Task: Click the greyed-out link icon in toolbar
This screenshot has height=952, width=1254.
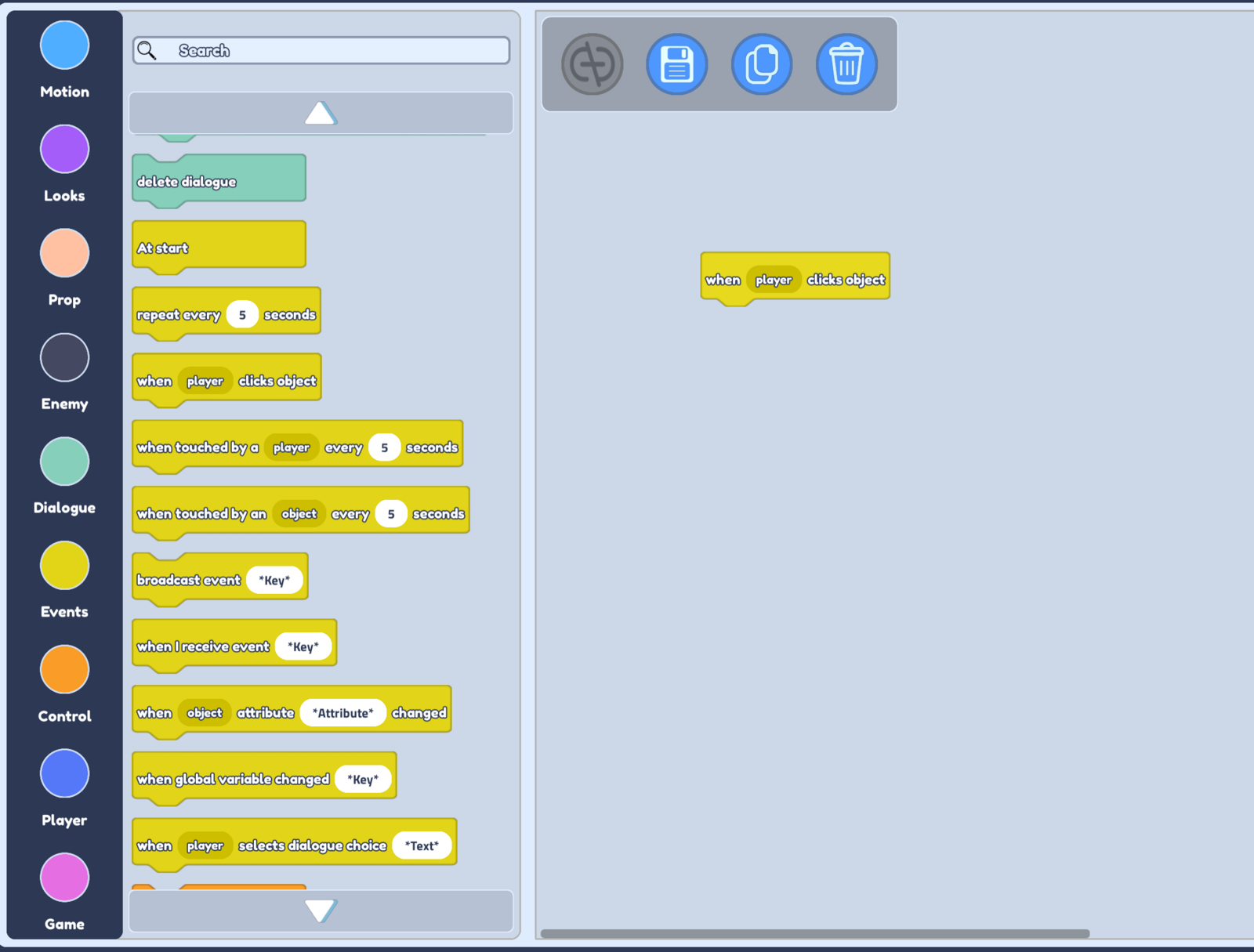Action: [x=592, y=64]
